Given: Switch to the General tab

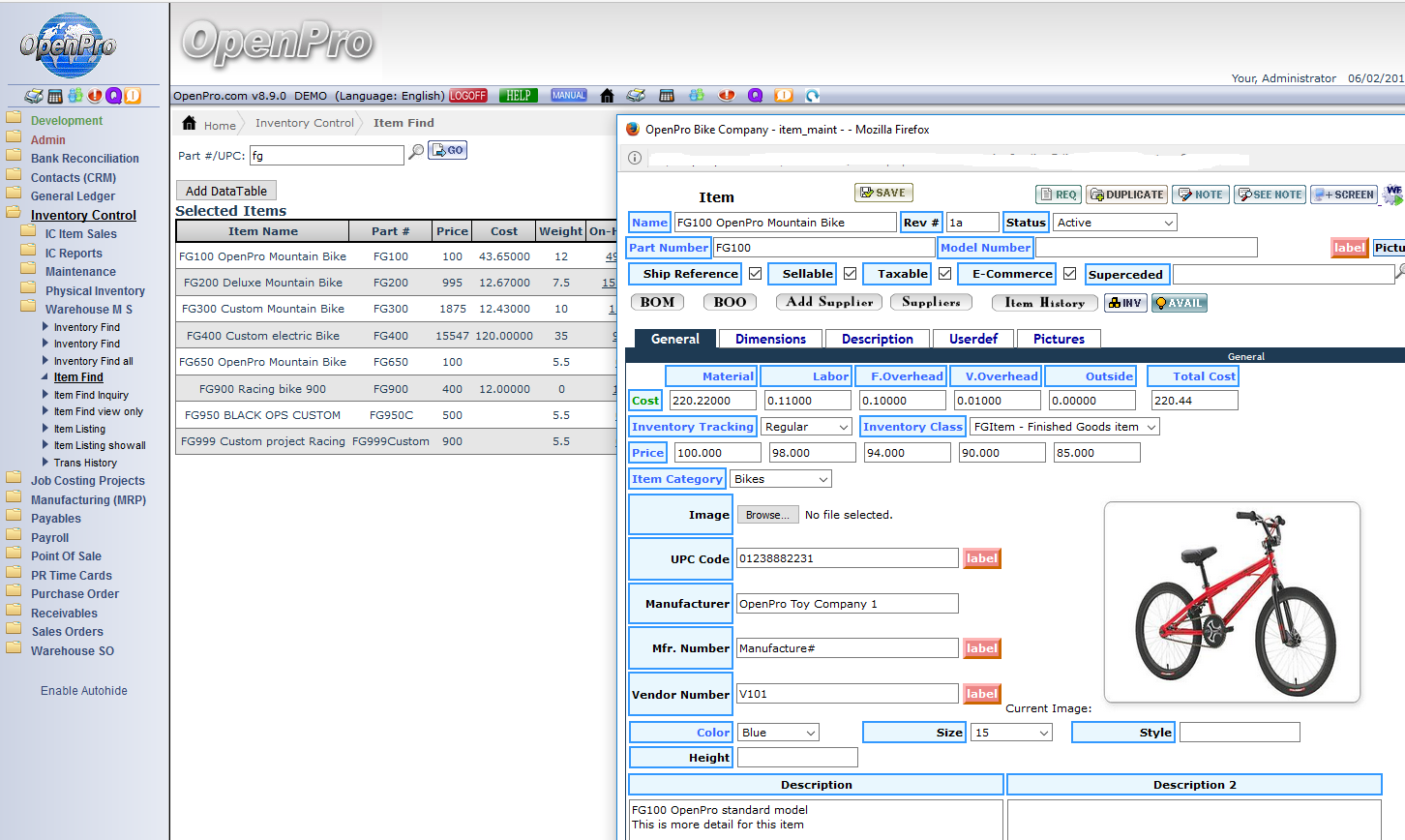Looking at the screenshot, I should pyautogui.click(x=675, y=339).
